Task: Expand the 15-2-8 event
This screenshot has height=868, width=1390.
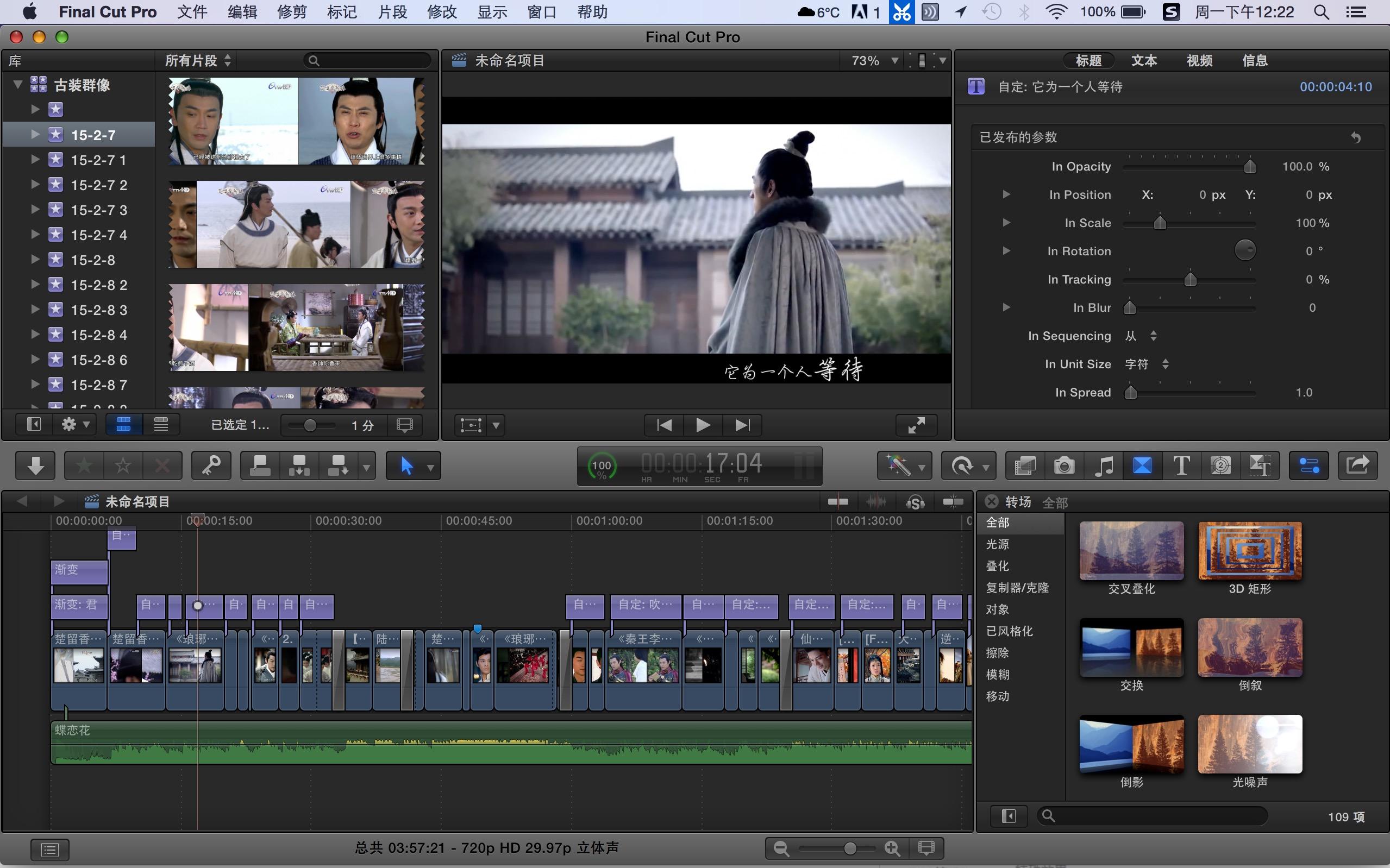Action: [35, 260]
